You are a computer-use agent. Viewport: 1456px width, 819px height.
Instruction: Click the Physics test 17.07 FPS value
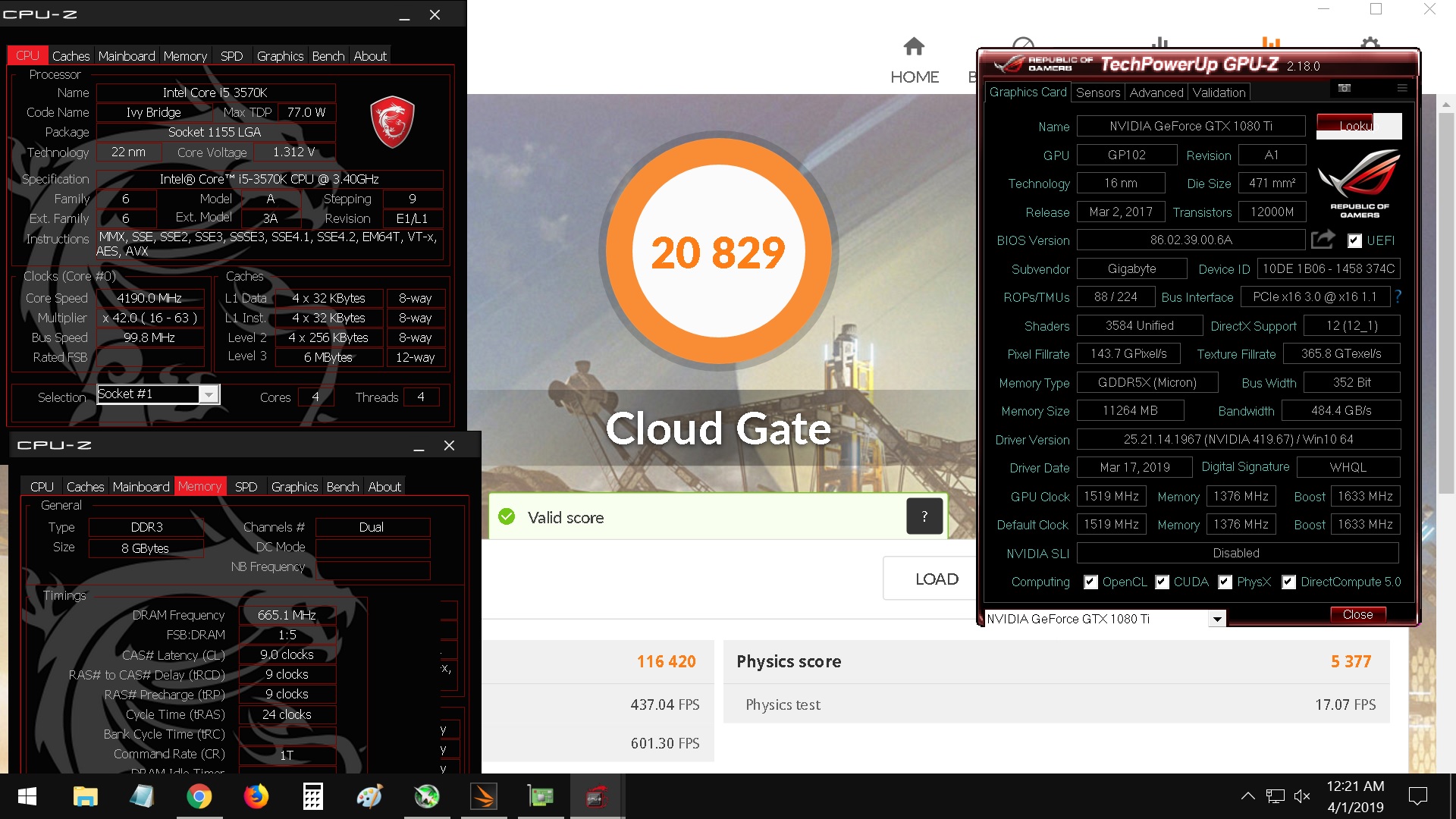[1345, 704]
